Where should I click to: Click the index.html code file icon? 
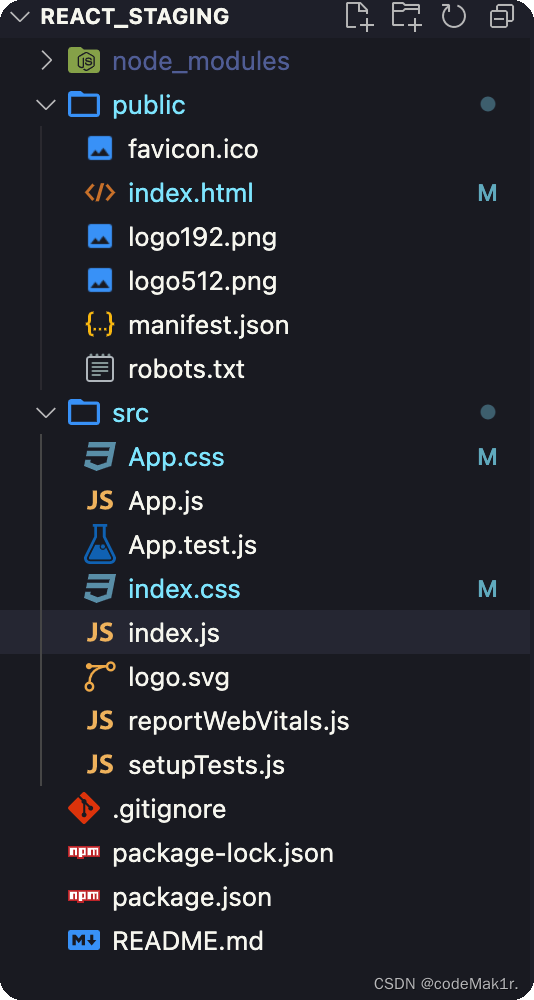(x=100, y=193)
